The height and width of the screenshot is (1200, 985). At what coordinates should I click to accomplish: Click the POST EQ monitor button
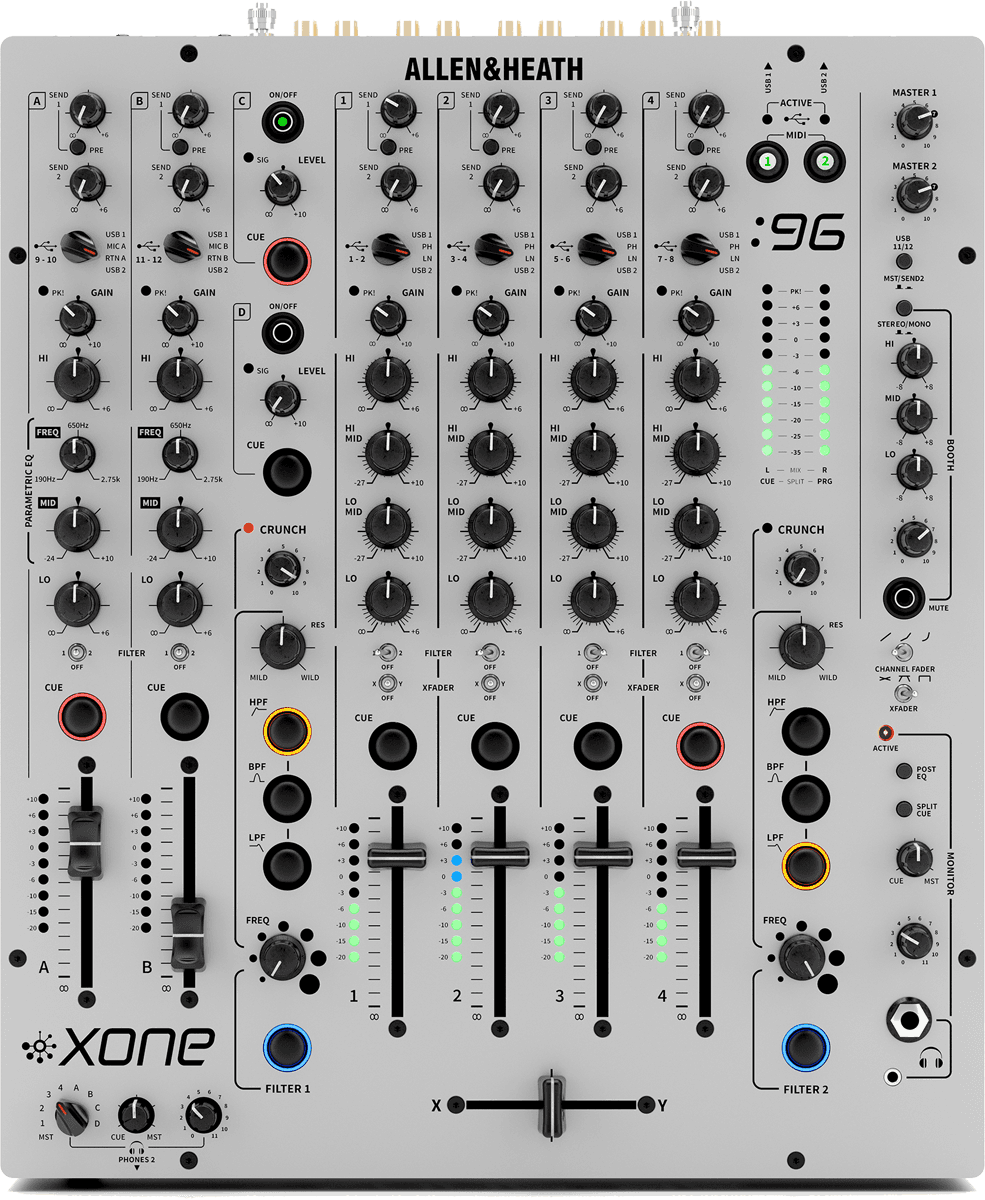point(904,771)
